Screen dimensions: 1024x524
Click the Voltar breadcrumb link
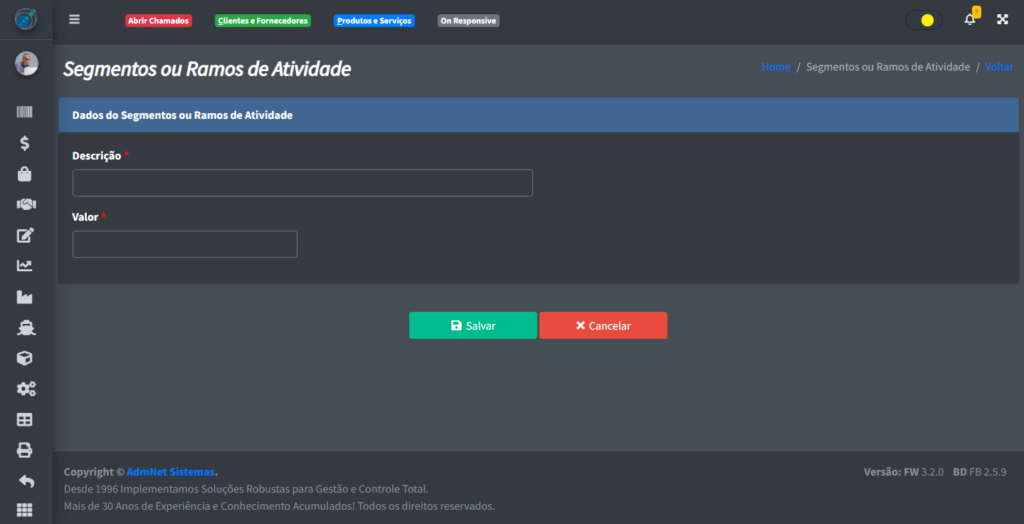point(998,67)
